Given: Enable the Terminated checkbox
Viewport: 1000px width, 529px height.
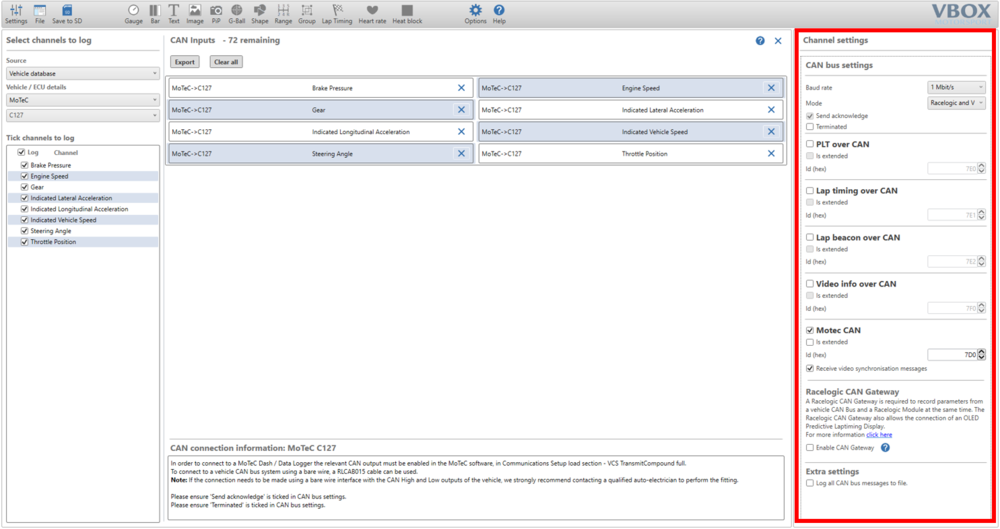Looking at the screenshot, I should (810, 127).
